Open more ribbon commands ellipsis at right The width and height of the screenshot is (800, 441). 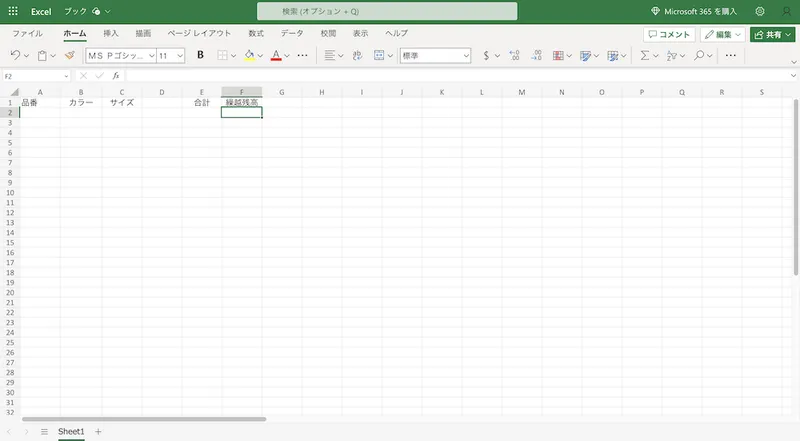(731, 55)
